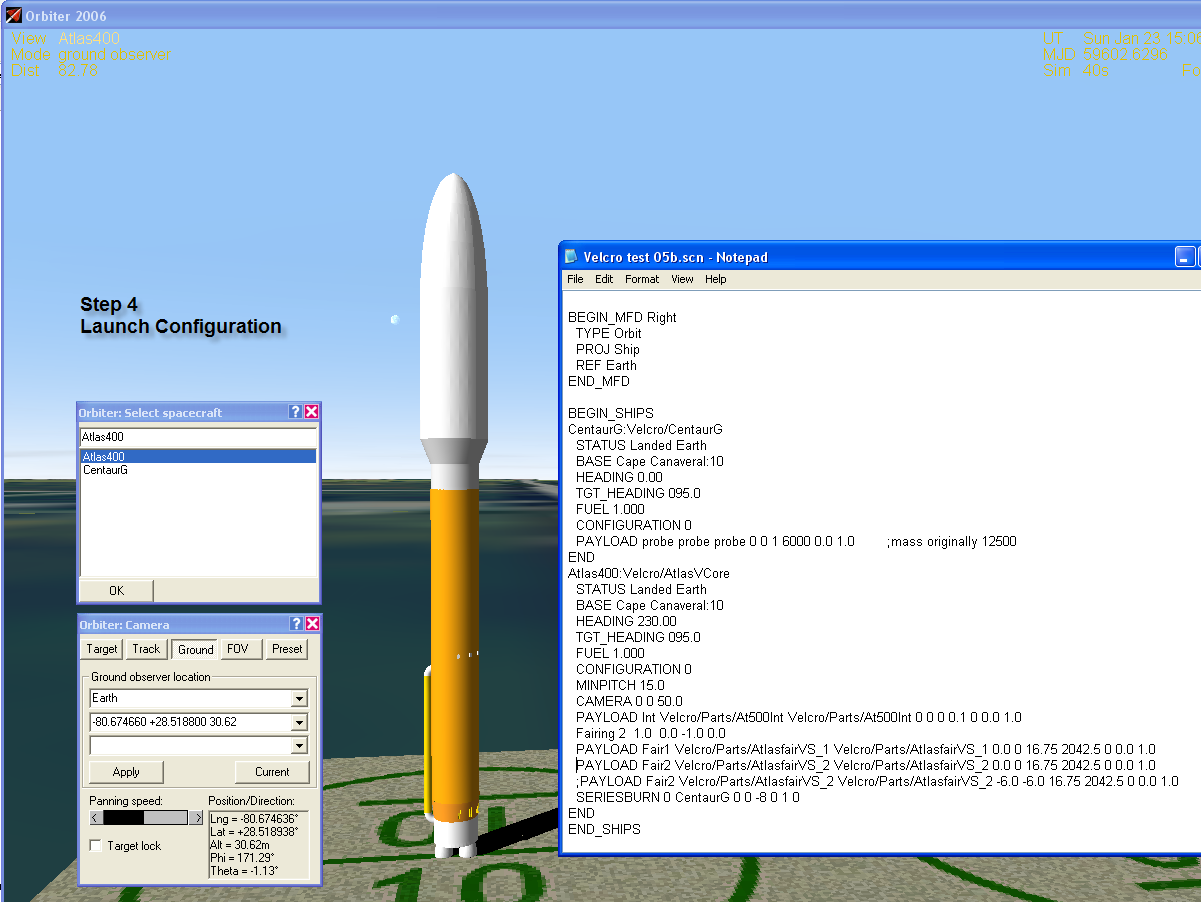Close the Orbiter Camera dialog
1201x902 pixels.
pos(312,624)
